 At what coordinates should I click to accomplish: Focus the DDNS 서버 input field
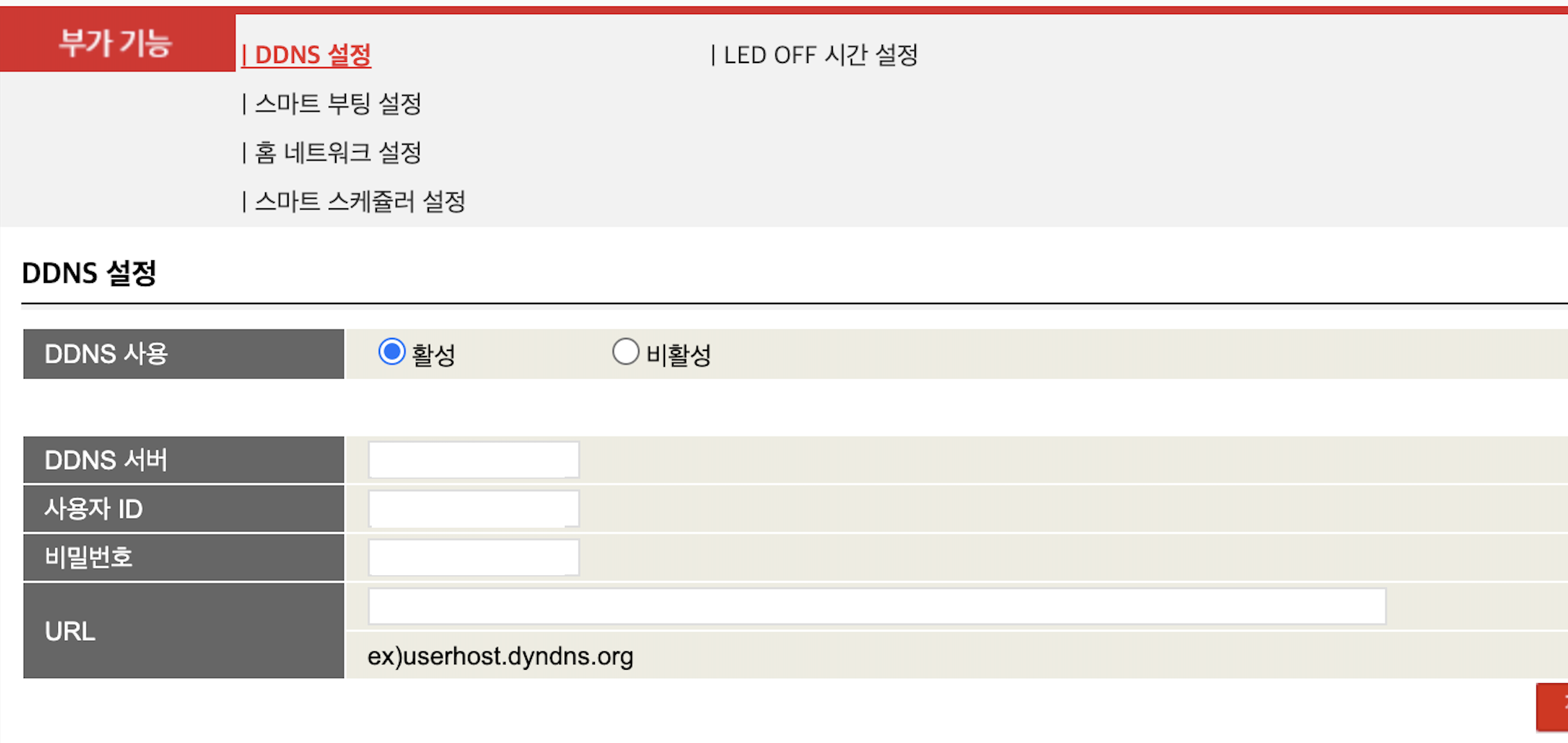point(474,460)
